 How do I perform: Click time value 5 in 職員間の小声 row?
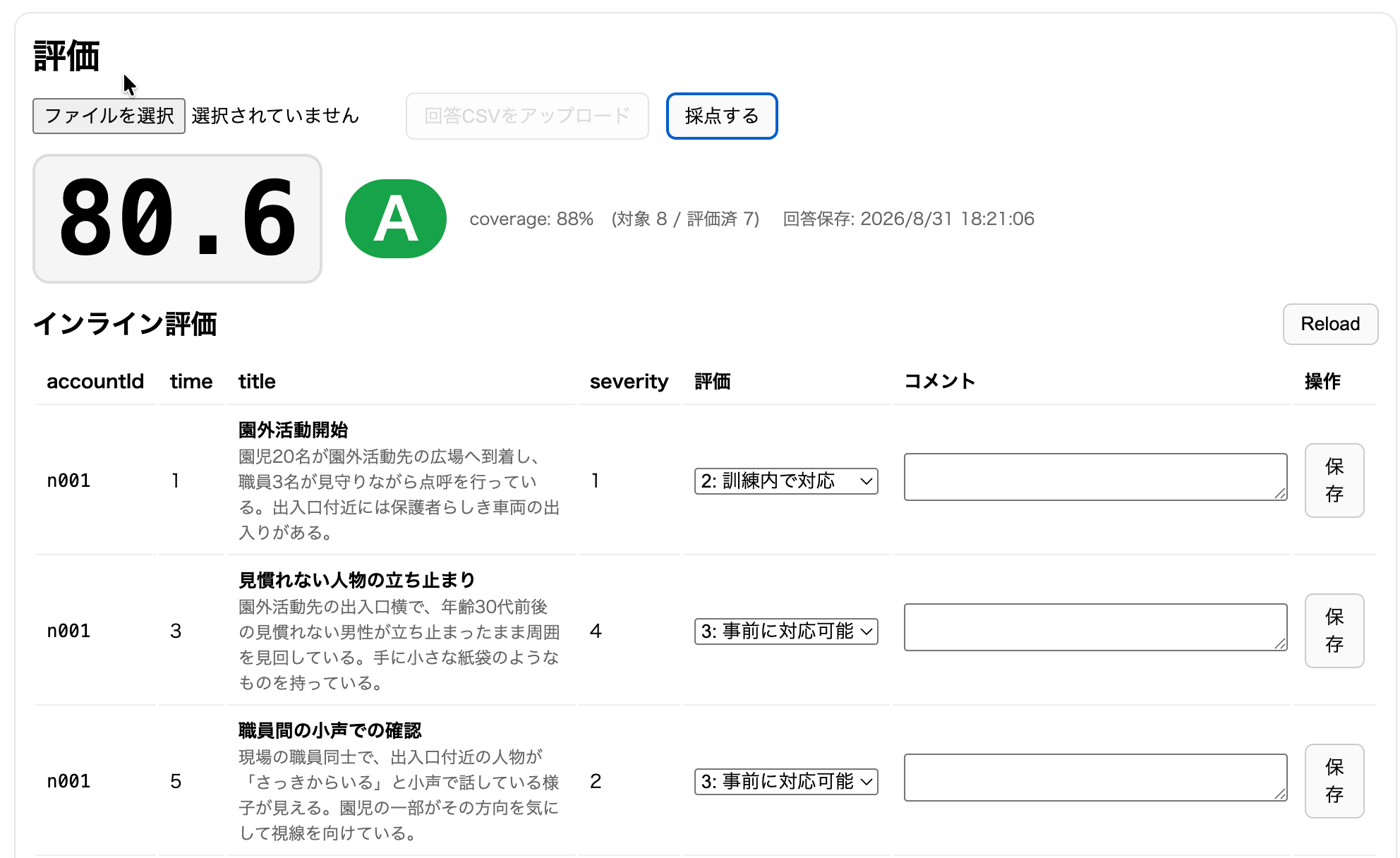(x=176, y=782)
